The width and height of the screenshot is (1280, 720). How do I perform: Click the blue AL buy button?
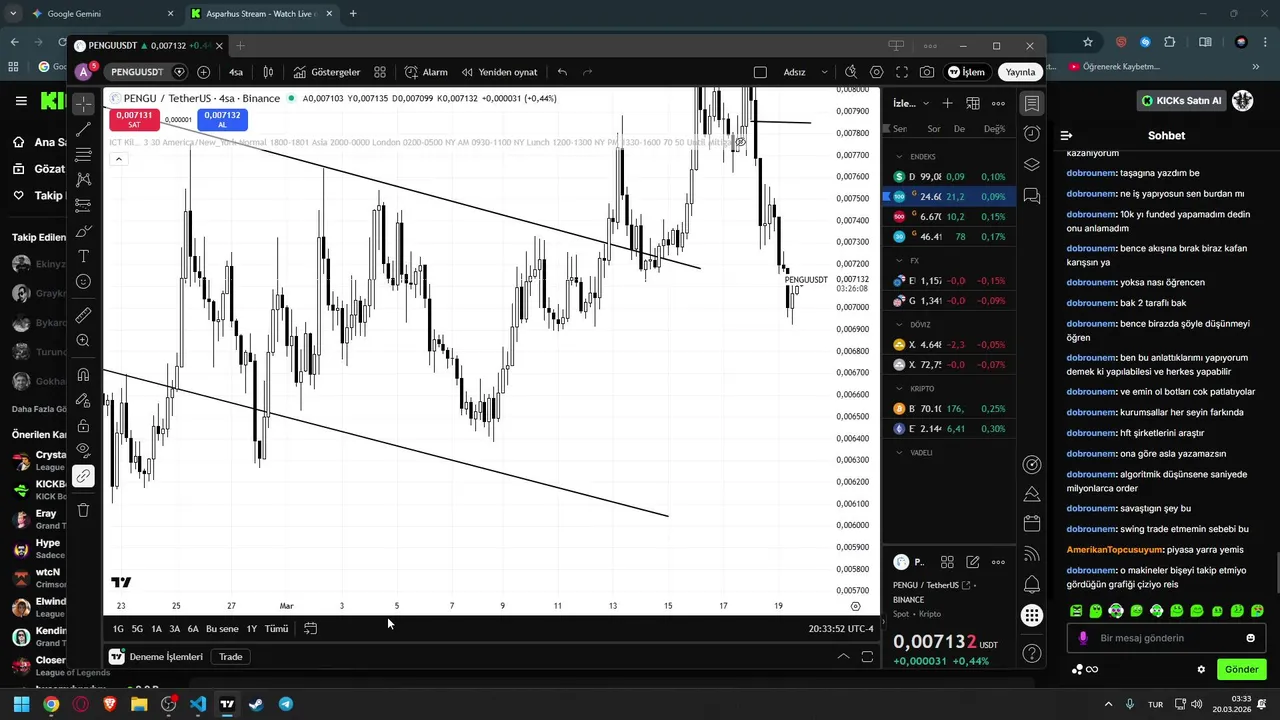pyautogui.click(x=222, y=120)
